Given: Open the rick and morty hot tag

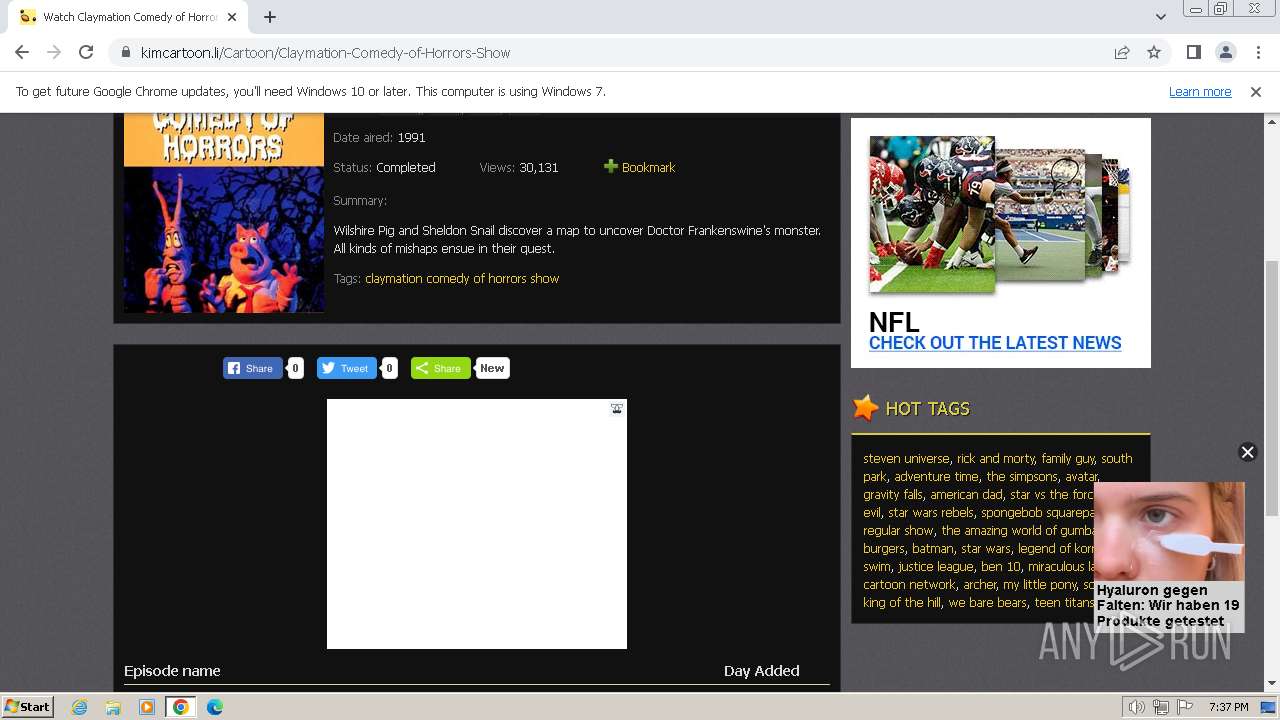Looking at the screenshot, I should [995, 458].
